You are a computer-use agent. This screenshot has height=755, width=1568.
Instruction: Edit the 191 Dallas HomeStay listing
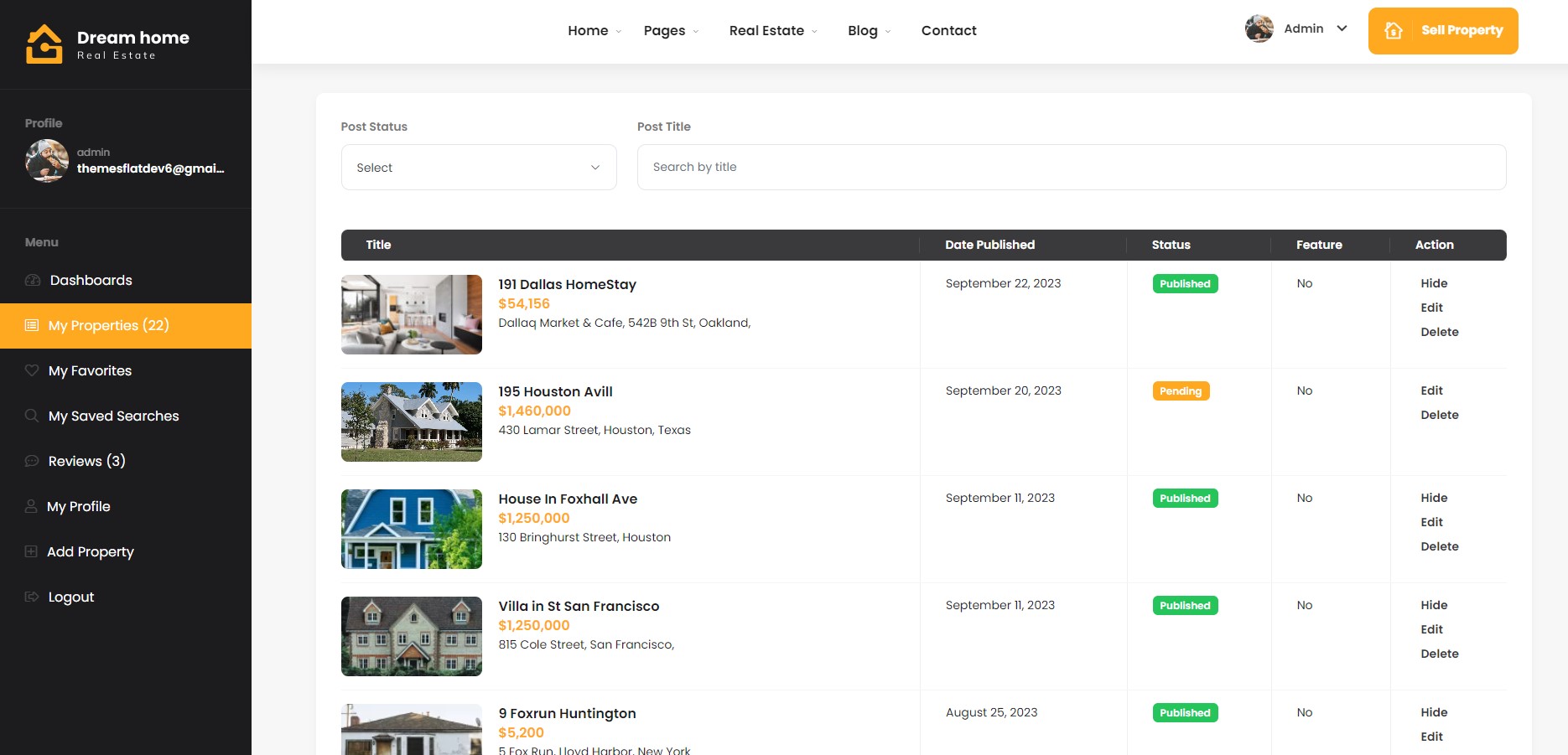pyautogui.click(x=1431, y=308)
